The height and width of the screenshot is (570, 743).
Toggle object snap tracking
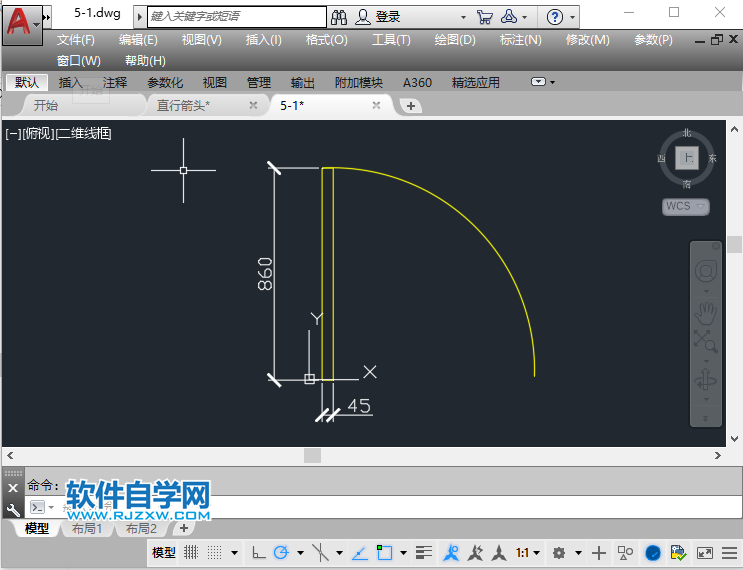tap(360, 552)
